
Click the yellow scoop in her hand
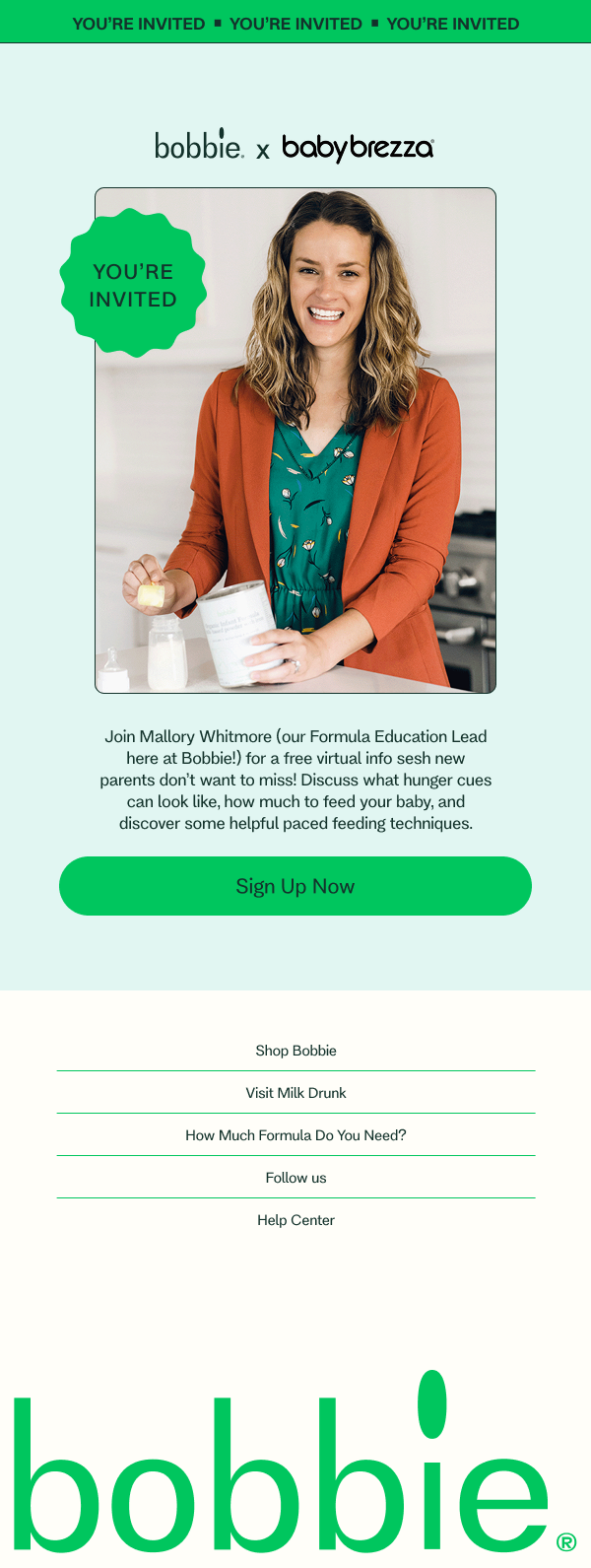[151, 594]
